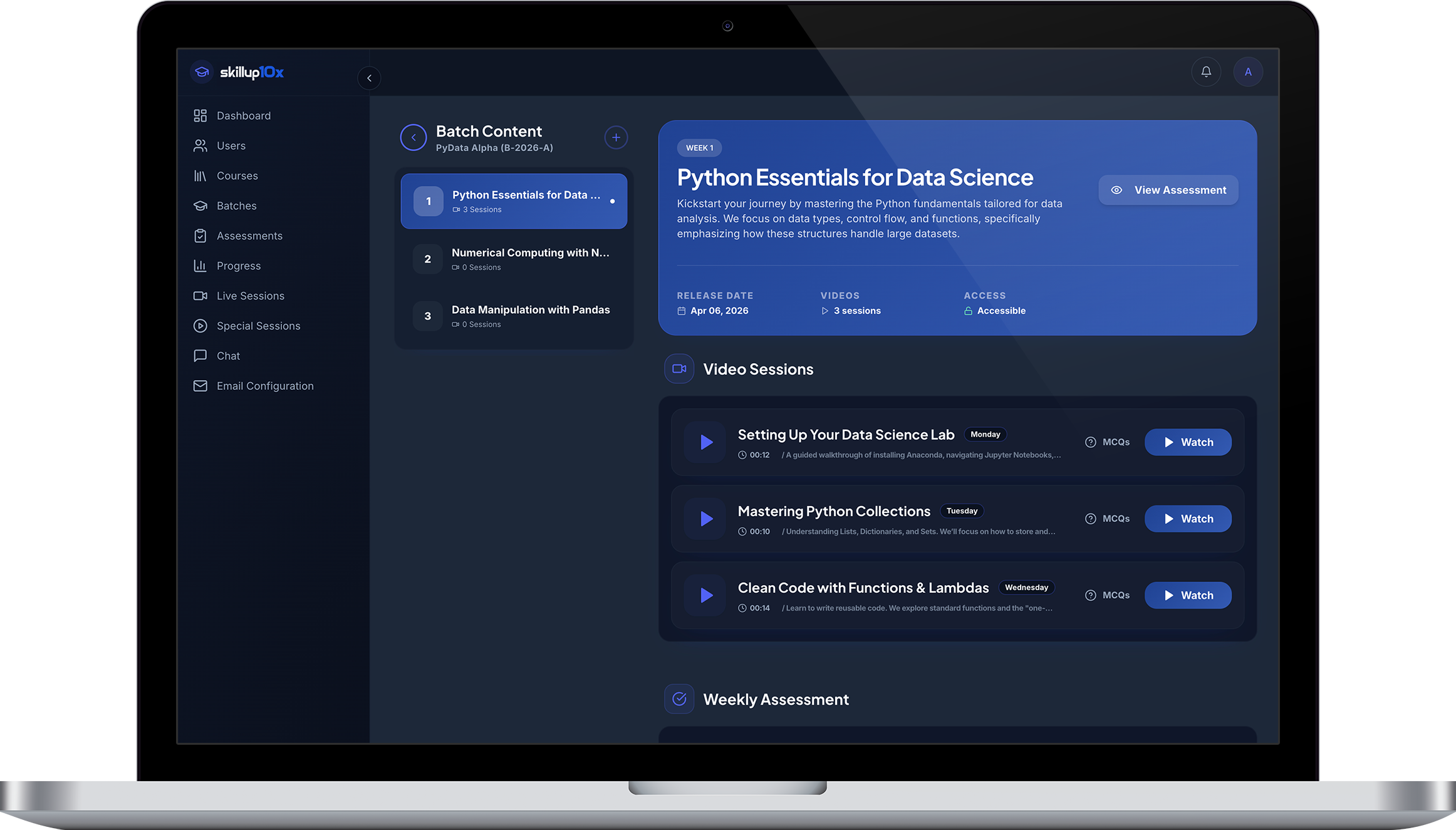Click the Setting Up Your Data Science Lab title
1456x830 pixels.
(846, 435)
